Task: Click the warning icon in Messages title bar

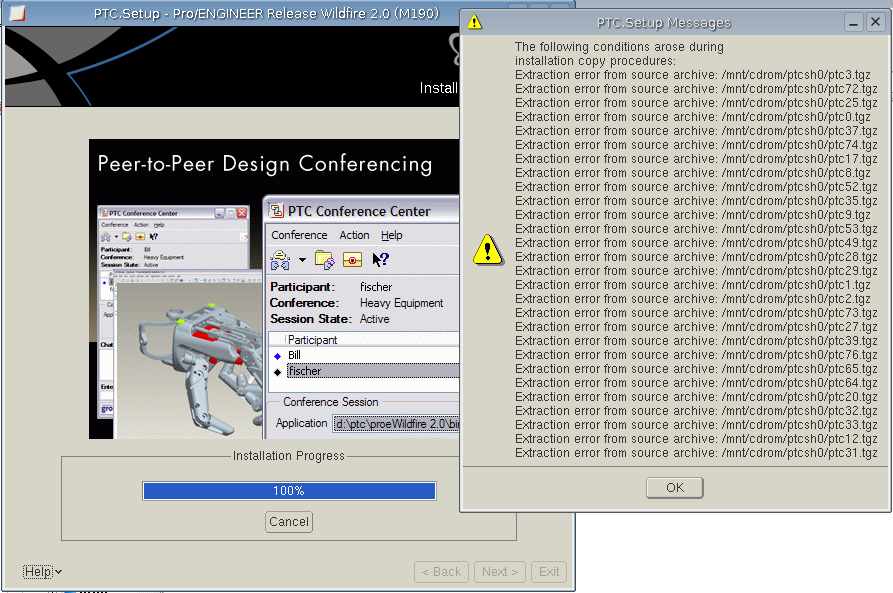Action: point(474,22)
